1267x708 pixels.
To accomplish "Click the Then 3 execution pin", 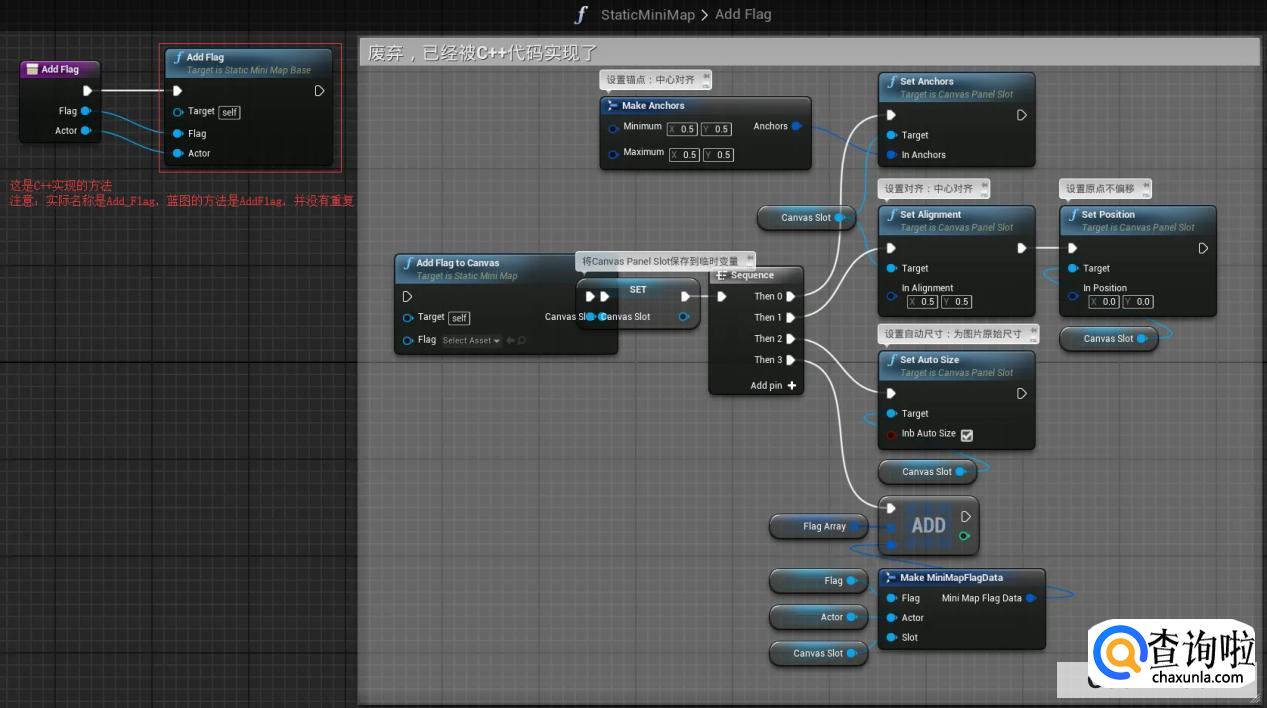I will [x=790, y=360].
